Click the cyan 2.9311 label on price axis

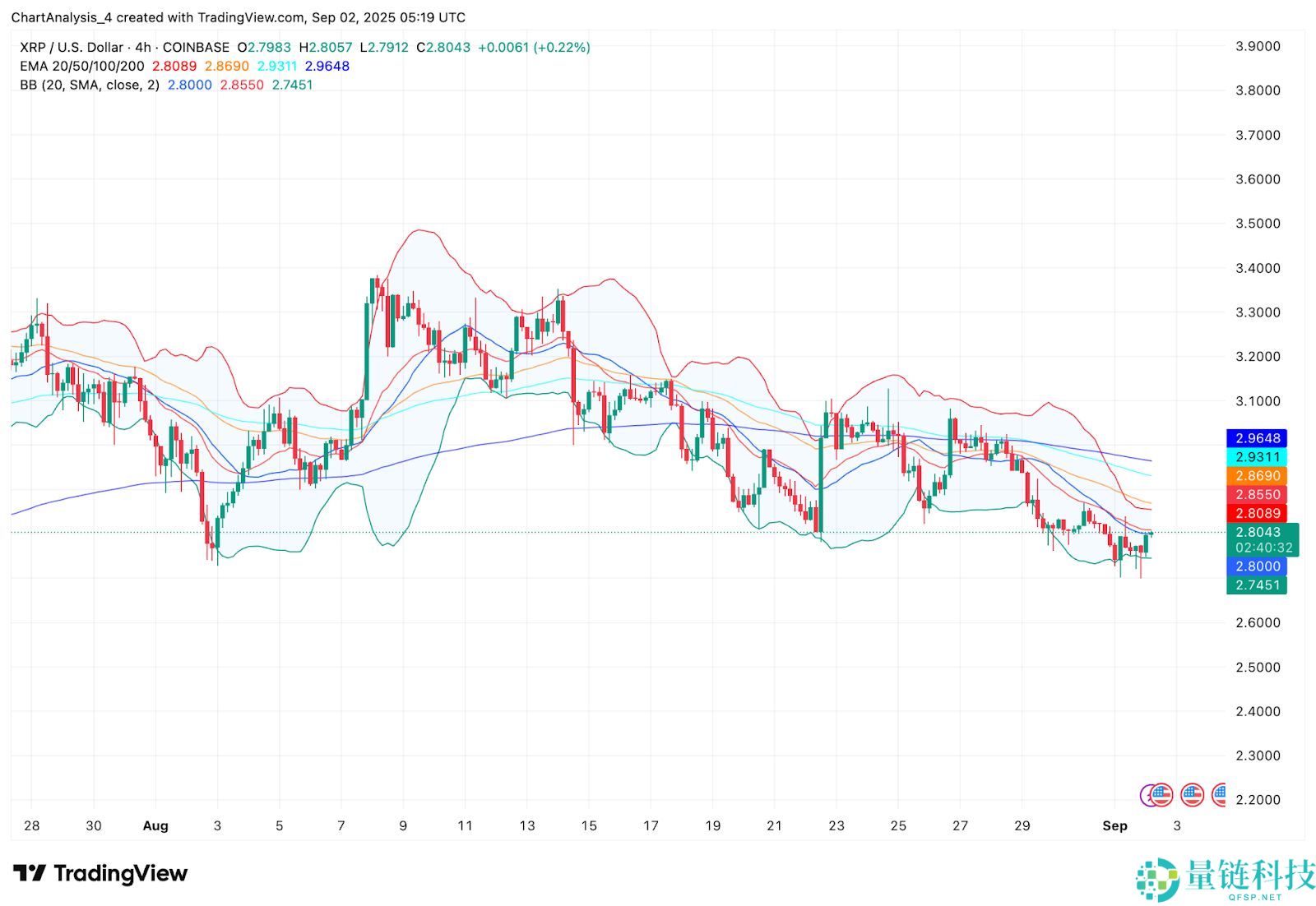[1256, 457]
